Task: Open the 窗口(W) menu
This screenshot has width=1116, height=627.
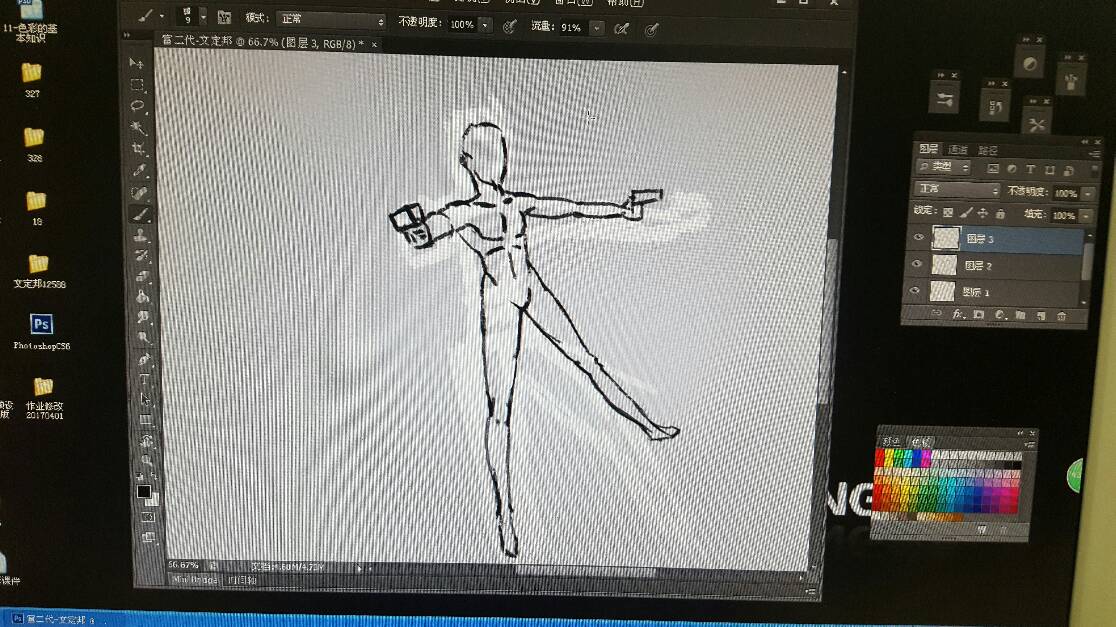Action: pyautogui.click(x=573, y=3)
